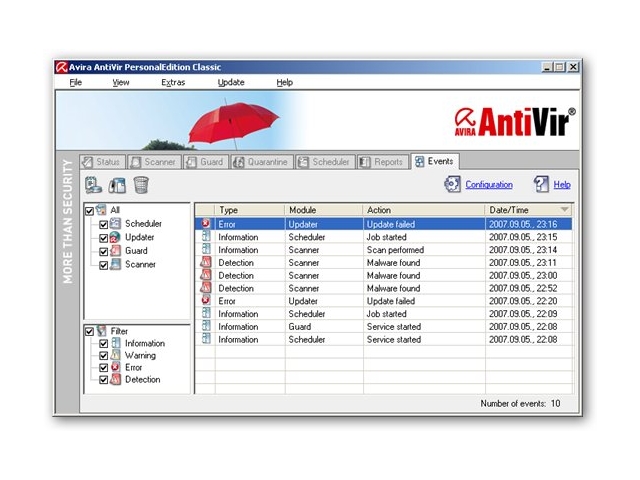Sort events by Module column header
This screenshot has width=640, height=480.
324,210
